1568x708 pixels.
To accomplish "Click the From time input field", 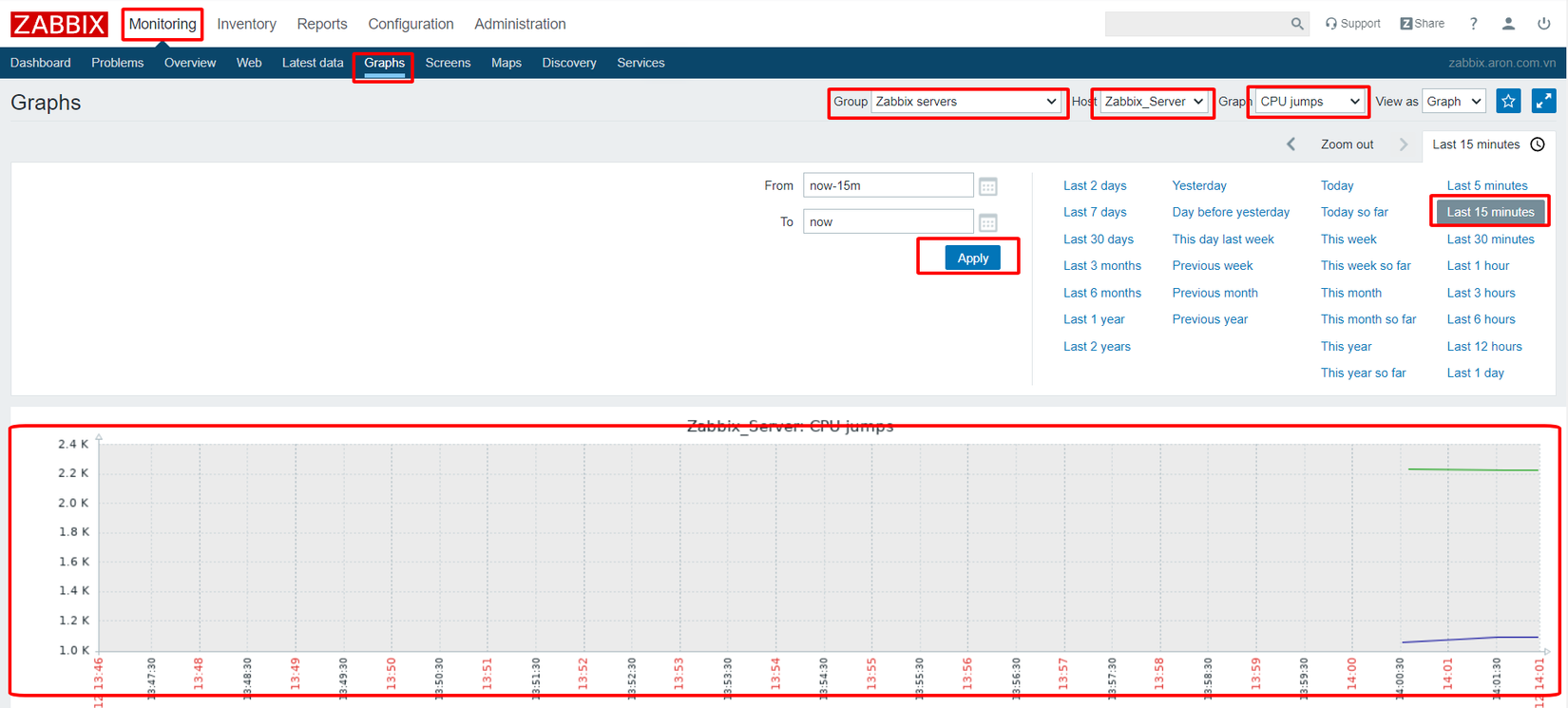I will 889,185.
